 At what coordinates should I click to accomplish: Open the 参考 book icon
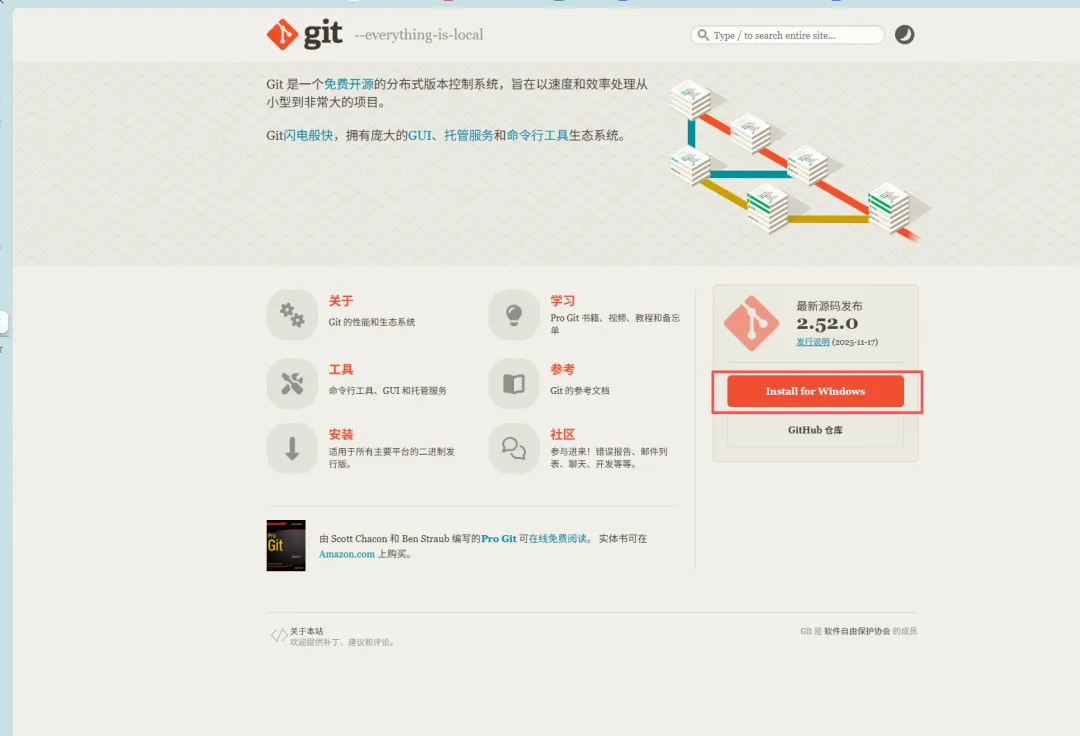(514, 383)
